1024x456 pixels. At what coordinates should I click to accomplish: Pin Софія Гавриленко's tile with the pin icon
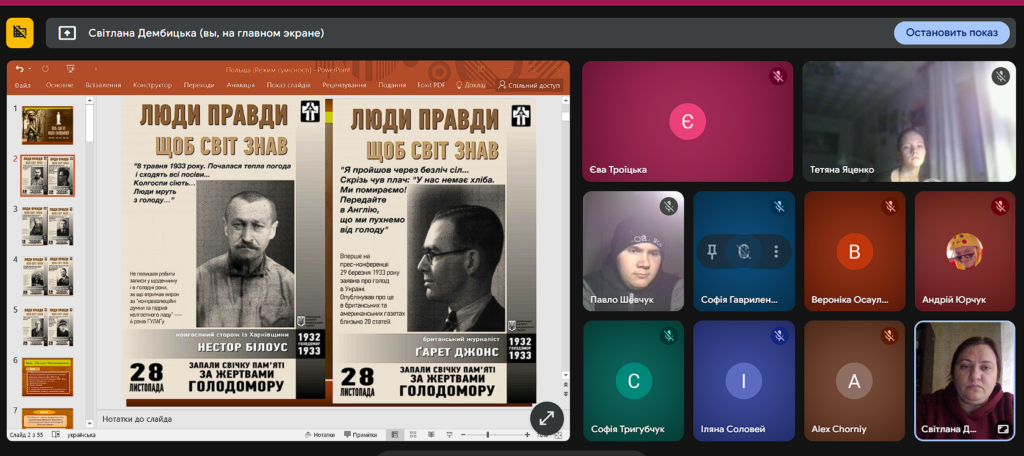click(x=713, y=251)
